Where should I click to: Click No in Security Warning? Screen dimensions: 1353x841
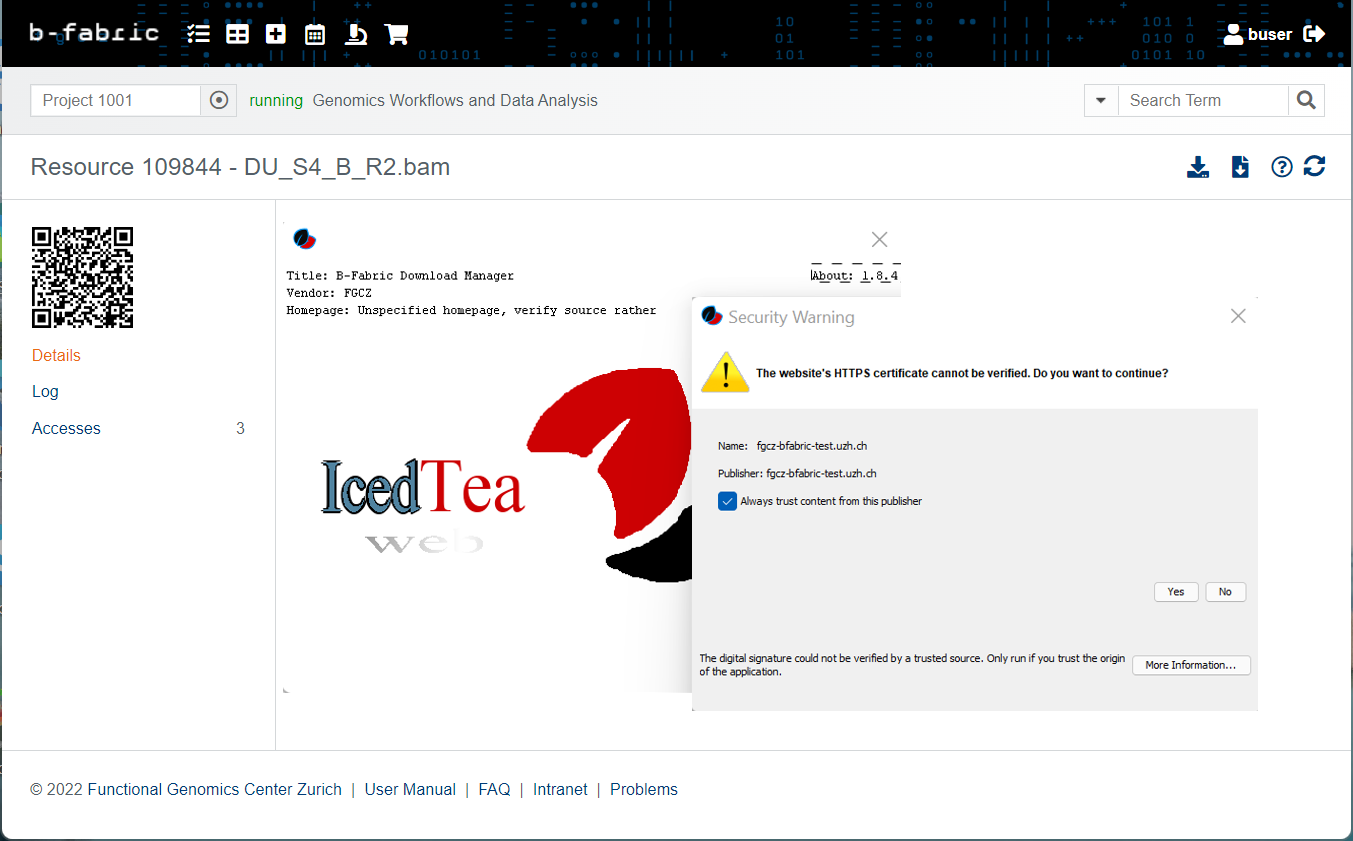click(1225, 592)
